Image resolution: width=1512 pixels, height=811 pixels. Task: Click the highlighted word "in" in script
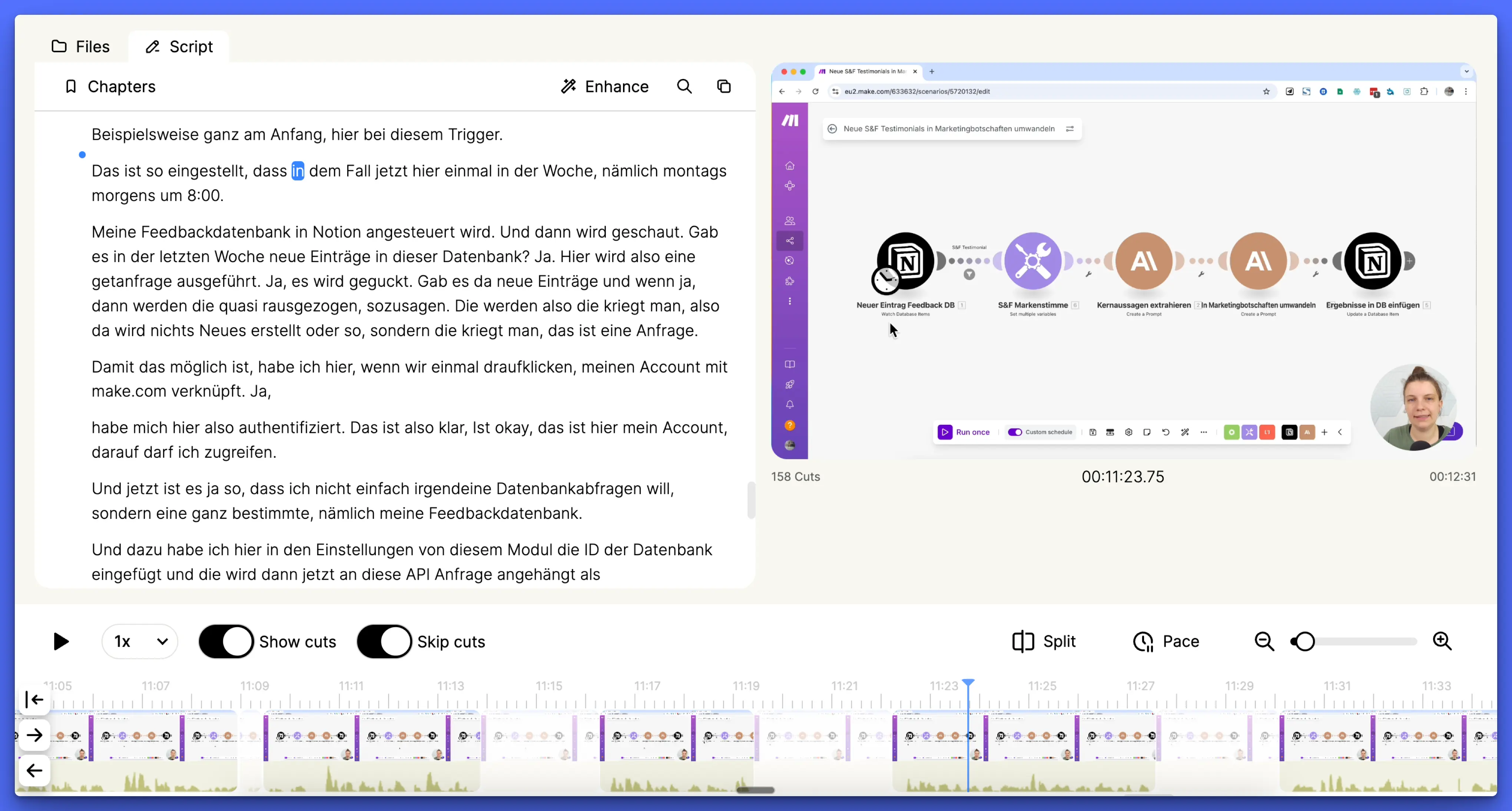click(x=298, y=171)
